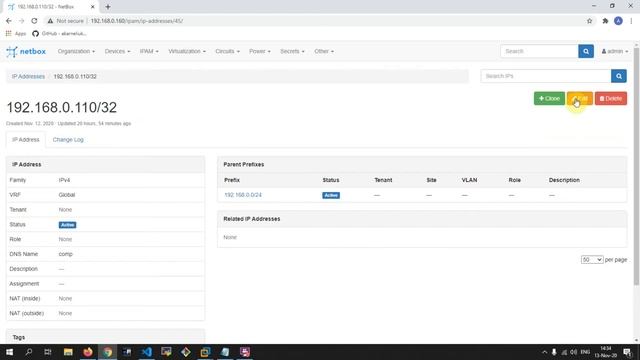640x360 pixels.
Task: Open Chrome three-dot menu
Action: click(631, 21)
